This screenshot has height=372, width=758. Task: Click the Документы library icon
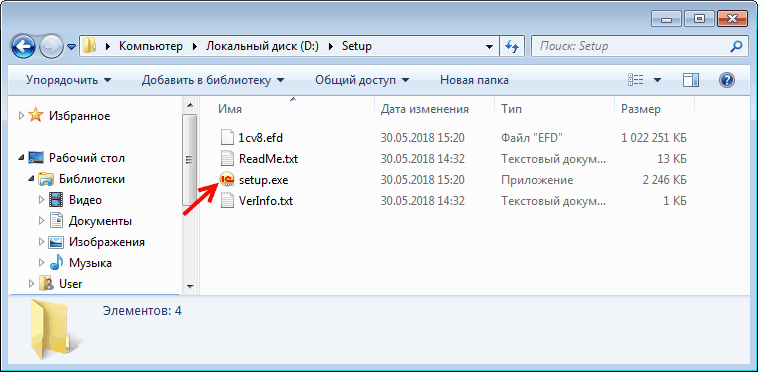57,221
